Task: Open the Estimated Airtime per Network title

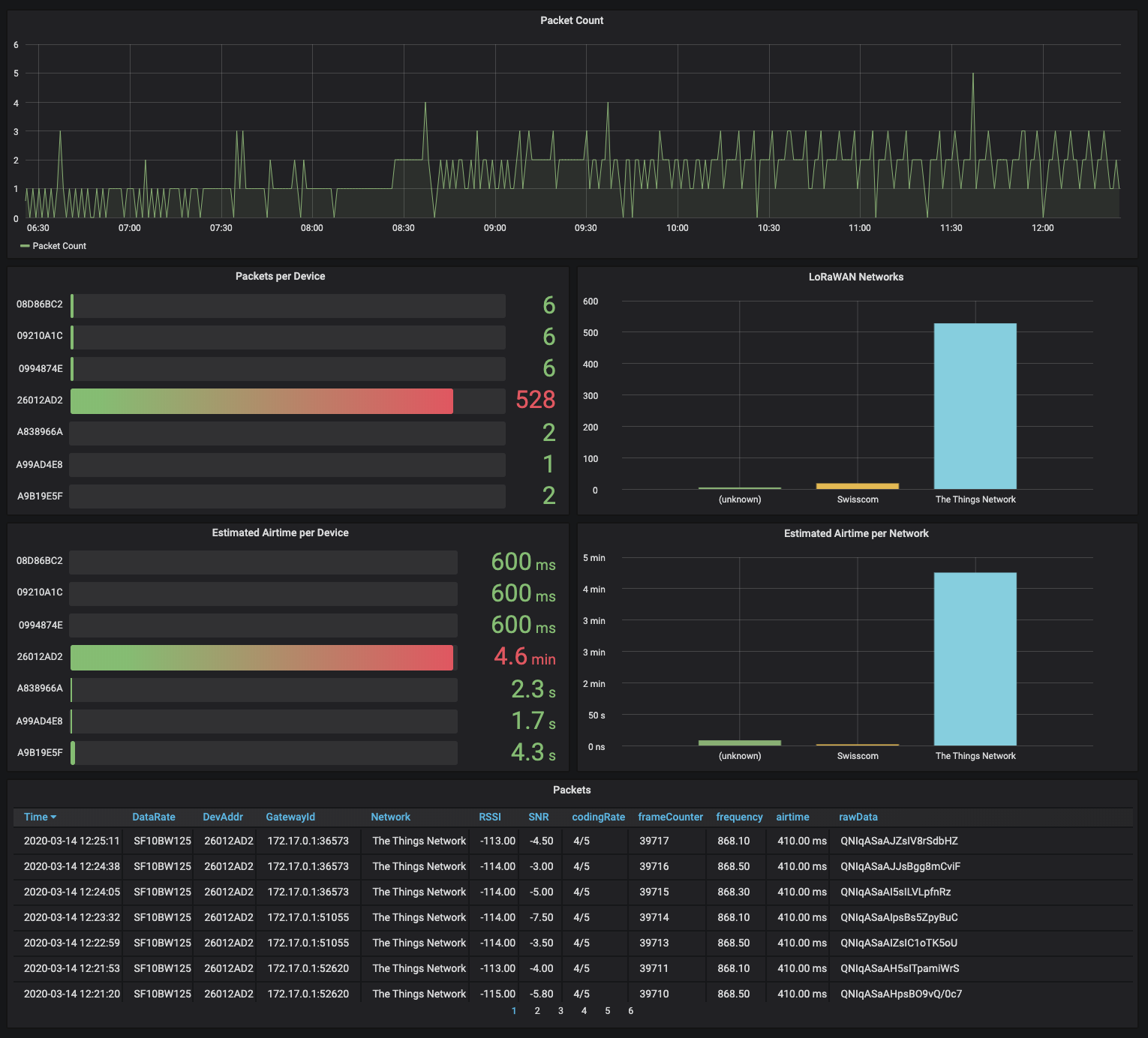Action: (x=856, y=533)
